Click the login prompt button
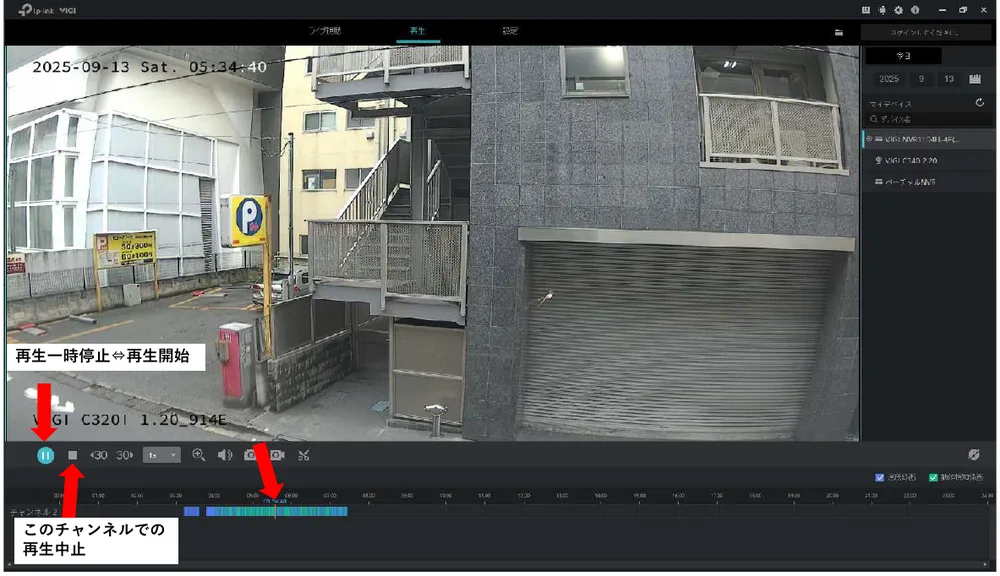The width and height of the screenshot is (1000, 576). 925,33
